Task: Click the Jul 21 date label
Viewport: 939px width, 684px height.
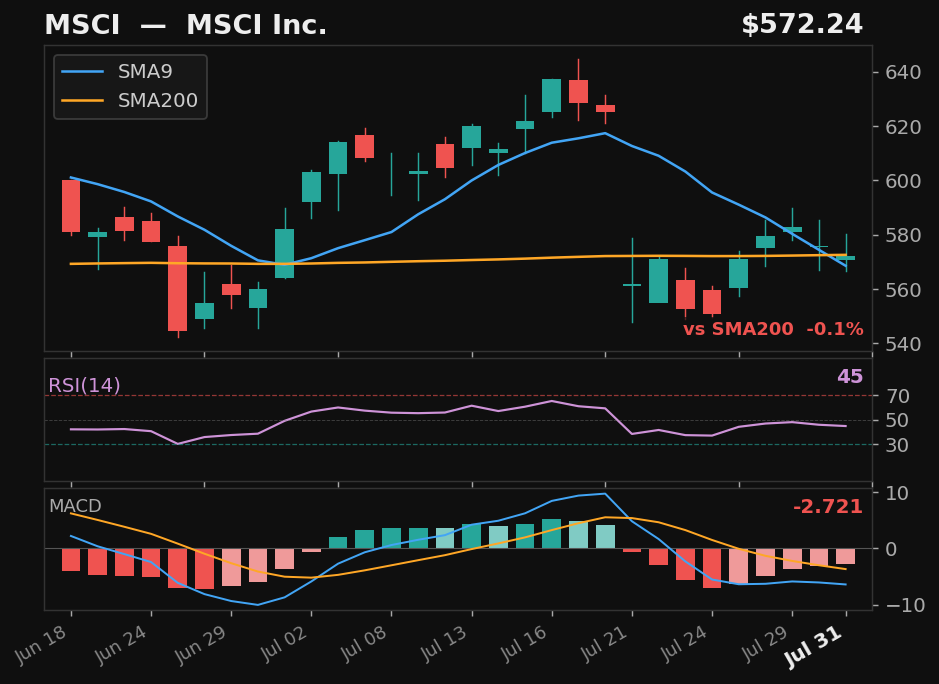Action: point(603,644)
